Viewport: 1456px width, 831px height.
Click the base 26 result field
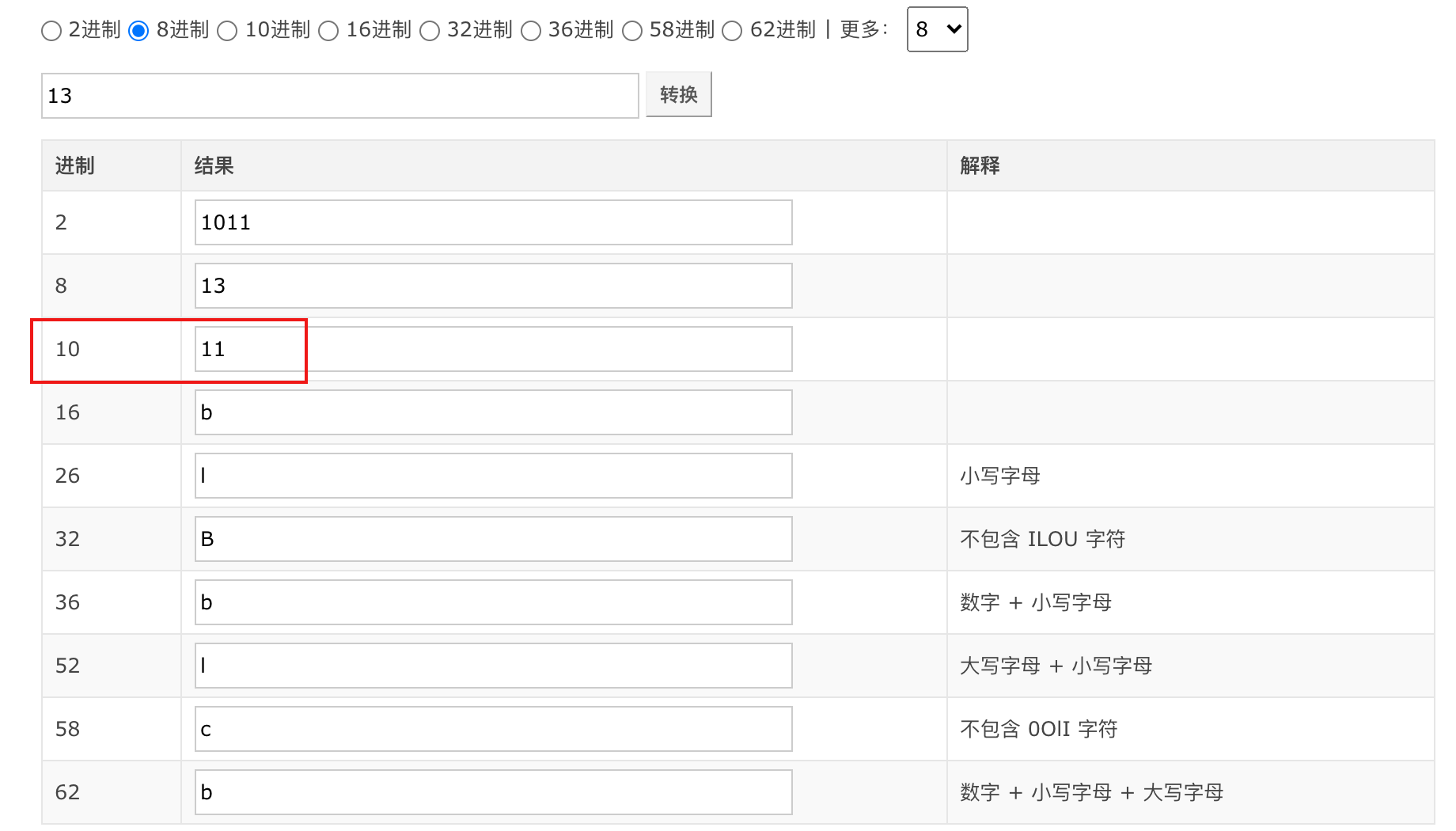pos(494,476)
